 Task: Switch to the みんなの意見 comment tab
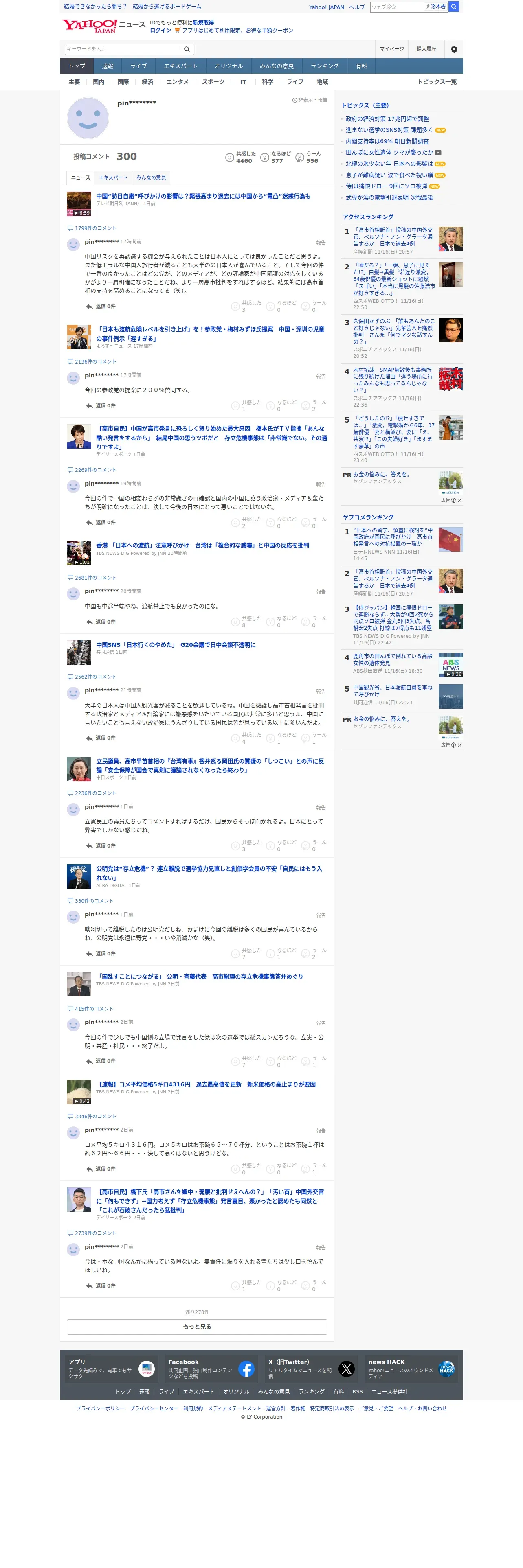151,178
